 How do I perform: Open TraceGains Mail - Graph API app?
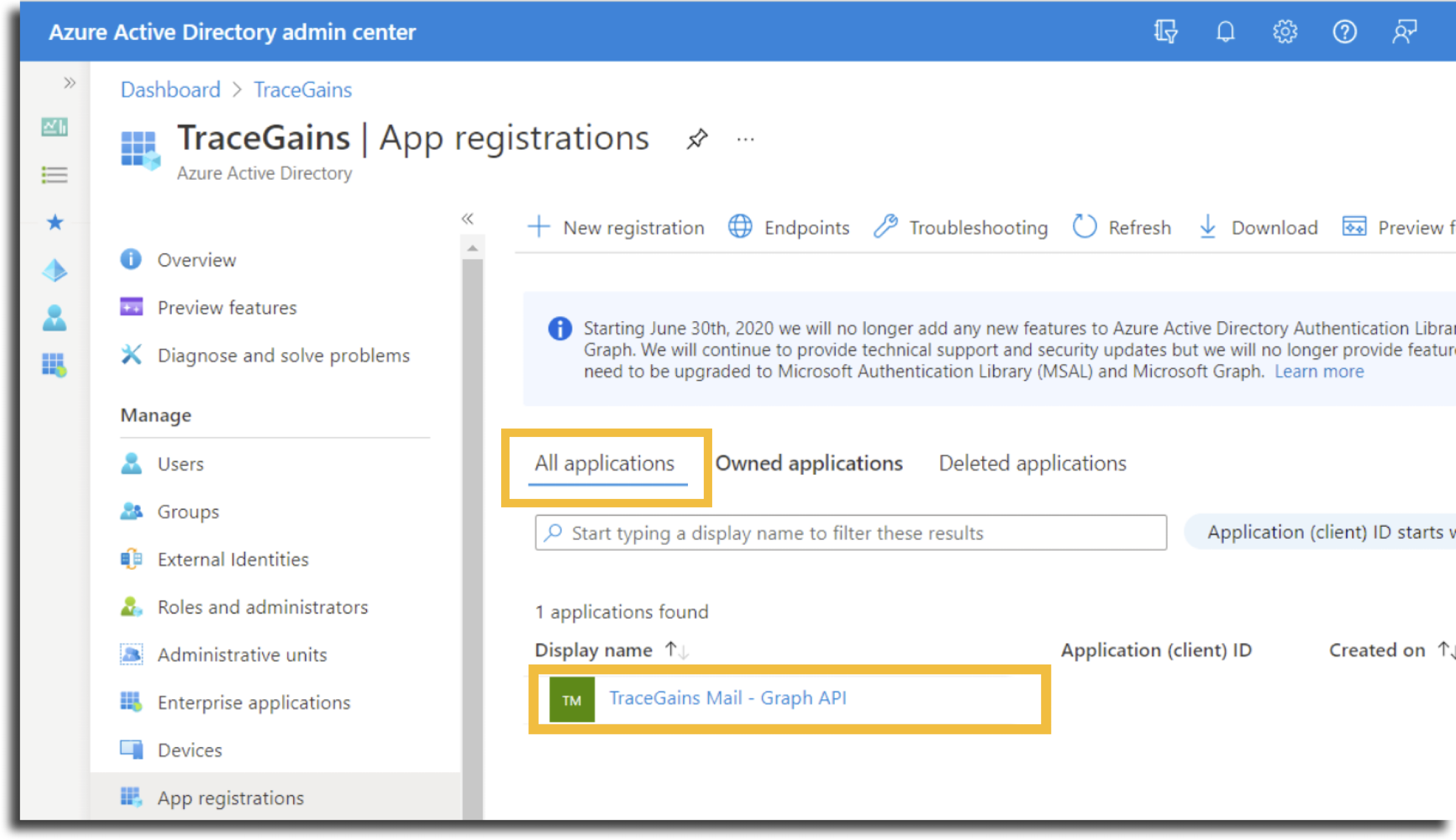coord(727,699)
